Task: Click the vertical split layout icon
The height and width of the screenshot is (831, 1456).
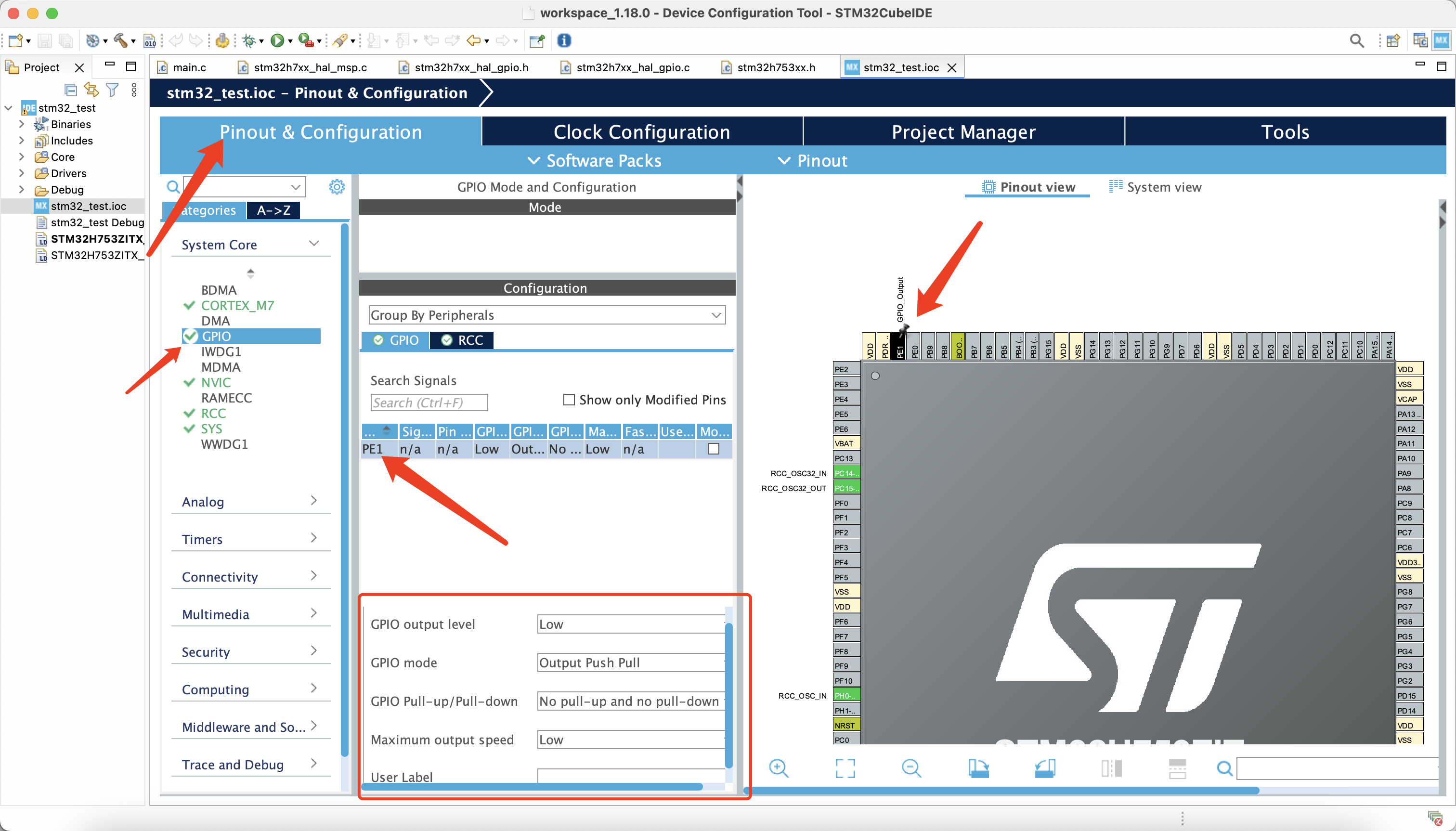Action: click(1111, 768)
